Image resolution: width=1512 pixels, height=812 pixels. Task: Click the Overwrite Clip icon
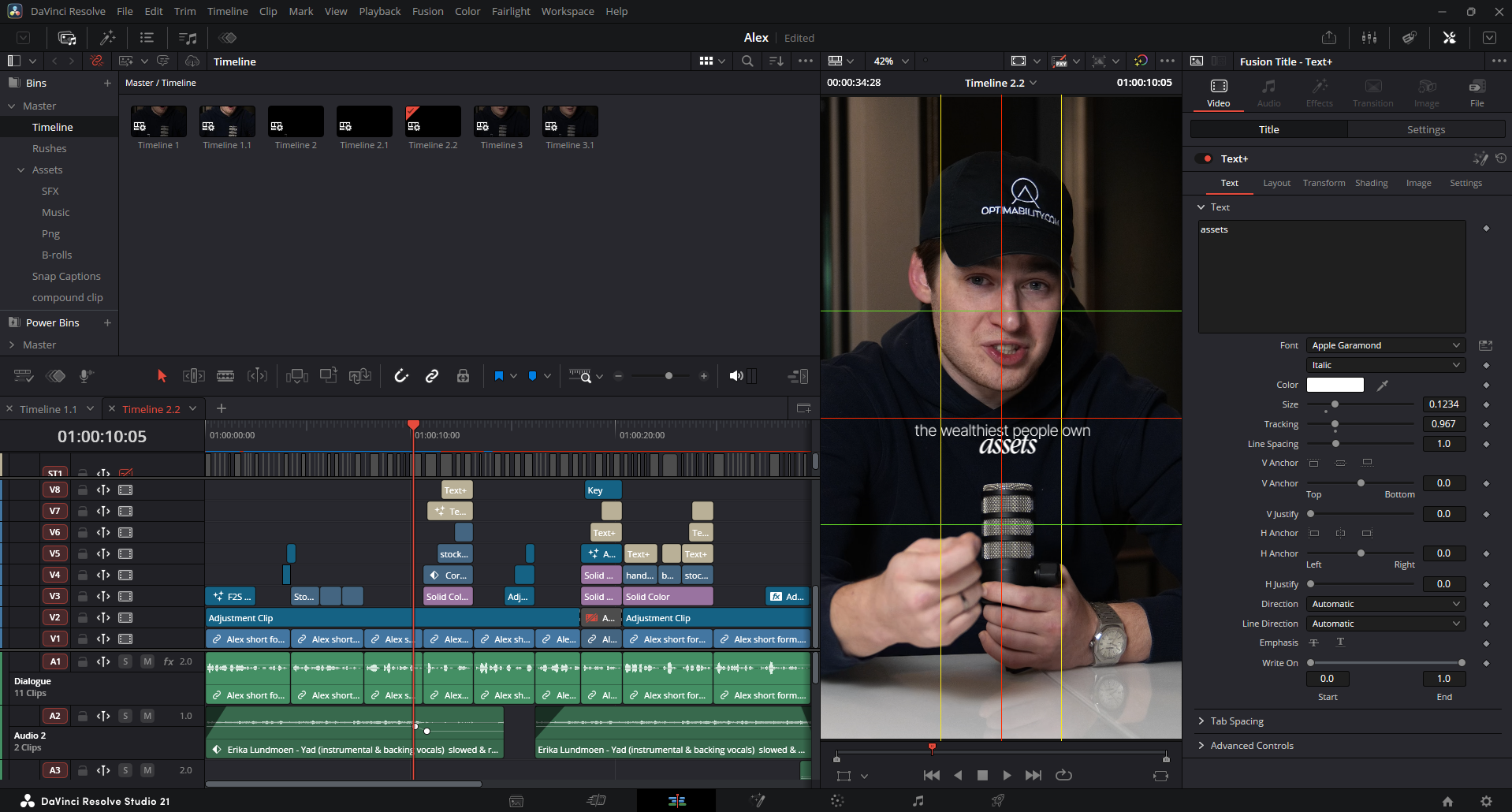329,376
